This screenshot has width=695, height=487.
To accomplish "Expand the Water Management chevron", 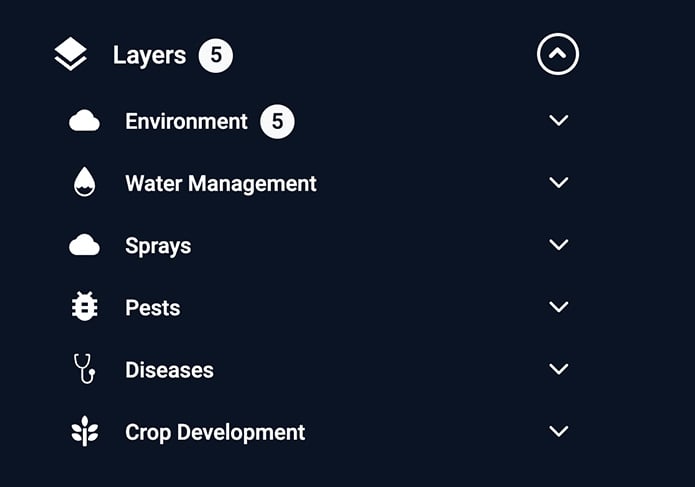I will [558, 182].
